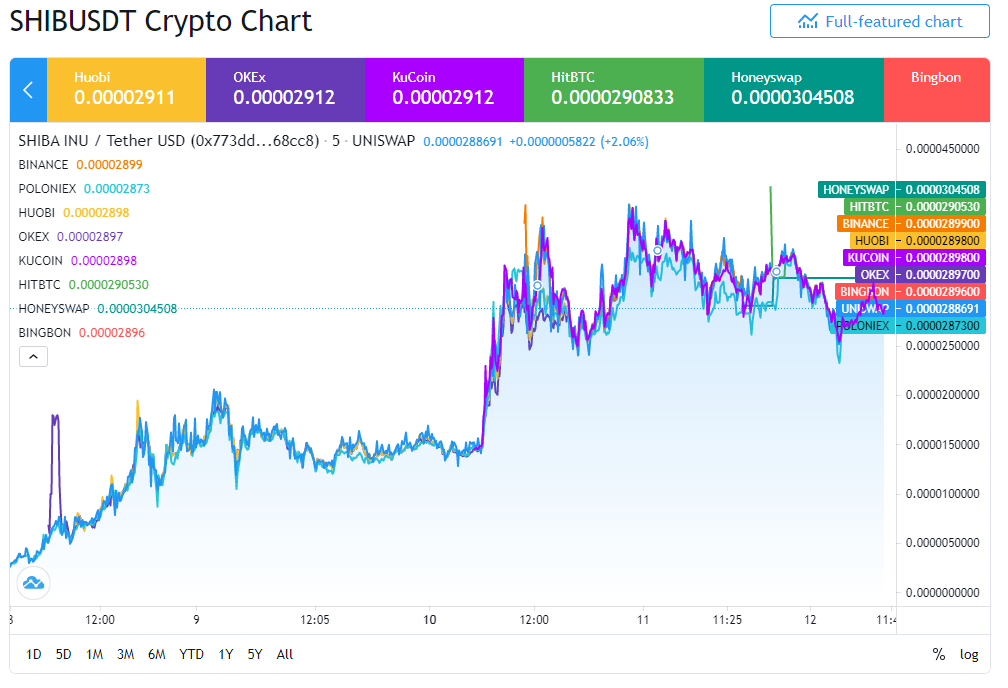Click the BINANCE legend entry
1008x688 pixels.
click(x=80, y=165)
